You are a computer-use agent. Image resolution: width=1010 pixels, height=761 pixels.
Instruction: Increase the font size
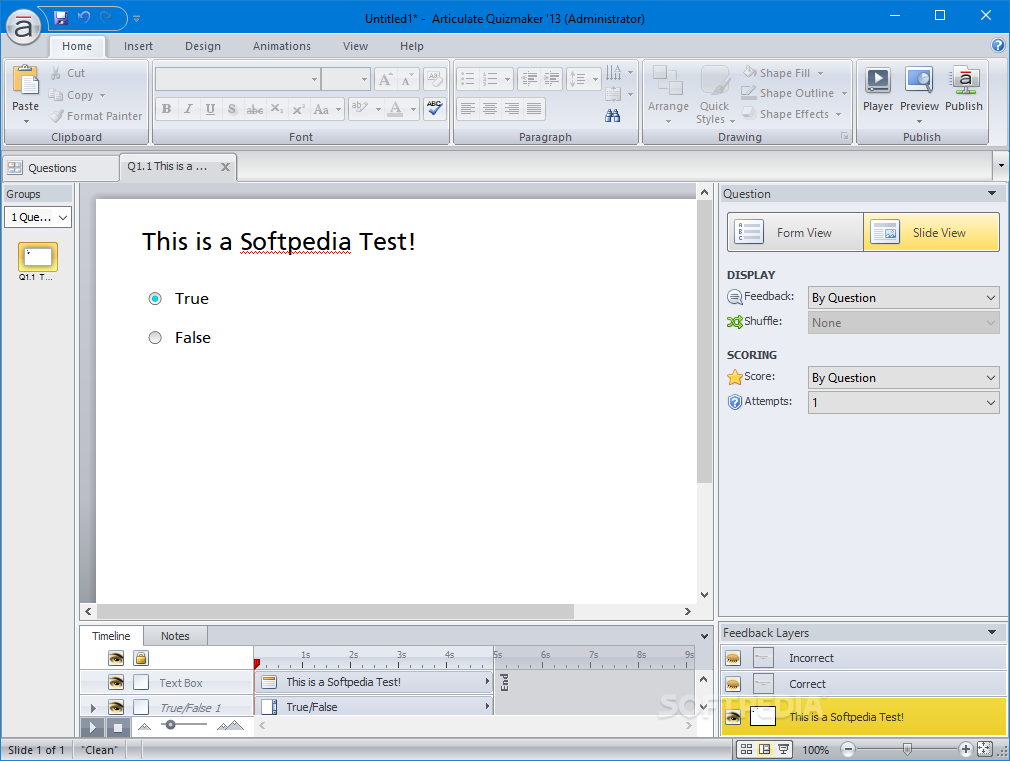coord(385,79)
